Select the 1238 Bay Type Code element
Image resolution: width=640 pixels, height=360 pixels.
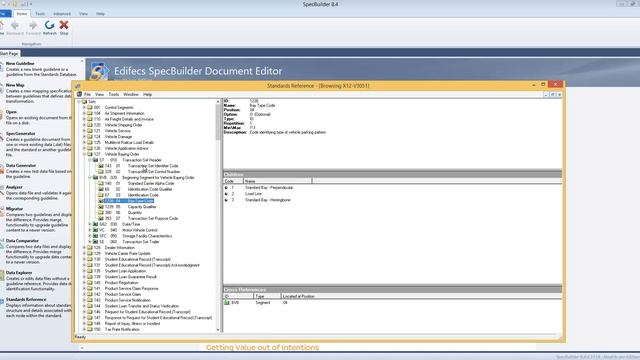tap(129, 201)
